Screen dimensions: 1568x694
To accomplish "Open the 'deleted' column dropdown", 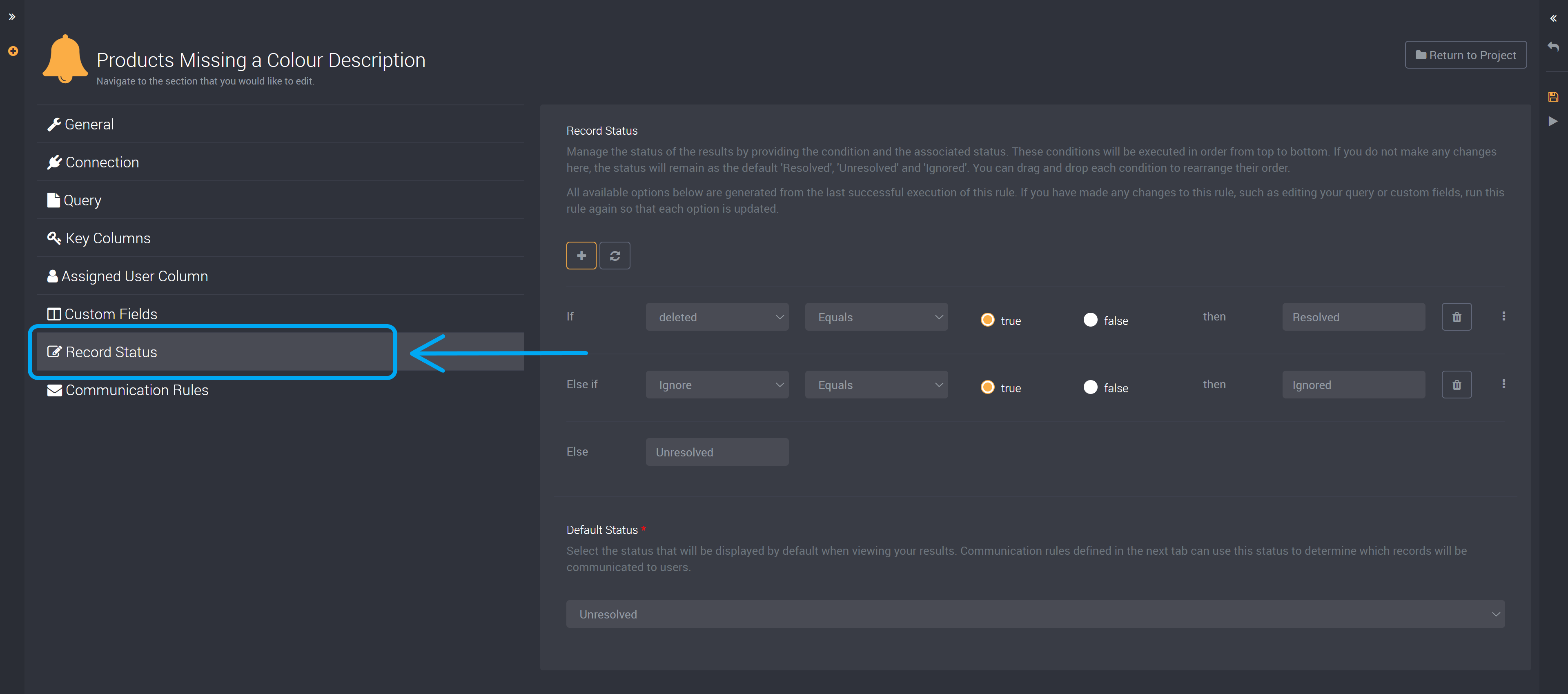I will pyautogui.click(x=717, y=317).
